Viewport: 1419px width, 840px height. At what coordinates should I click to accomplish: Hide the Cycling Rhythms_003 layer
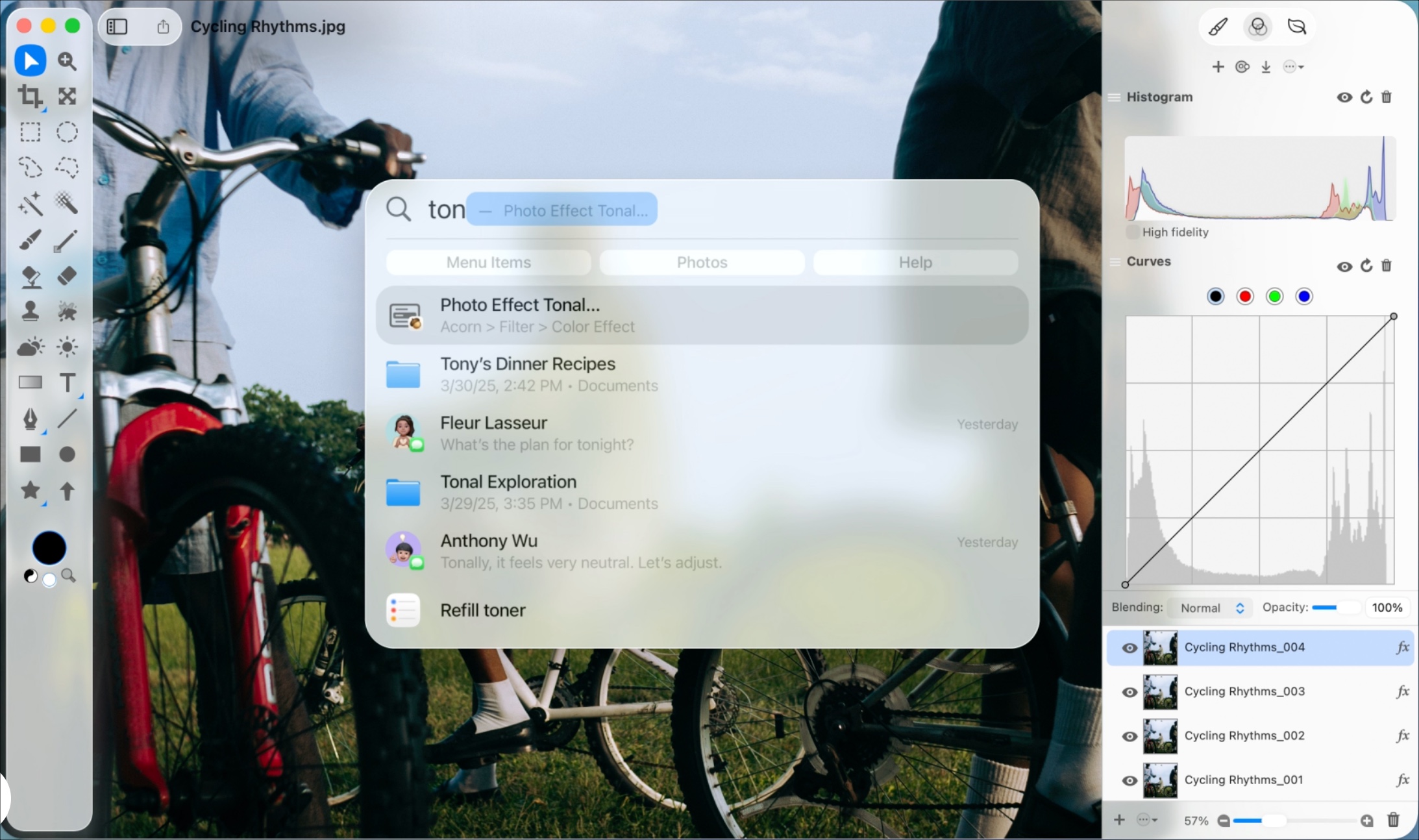(x=1129, y=692)
